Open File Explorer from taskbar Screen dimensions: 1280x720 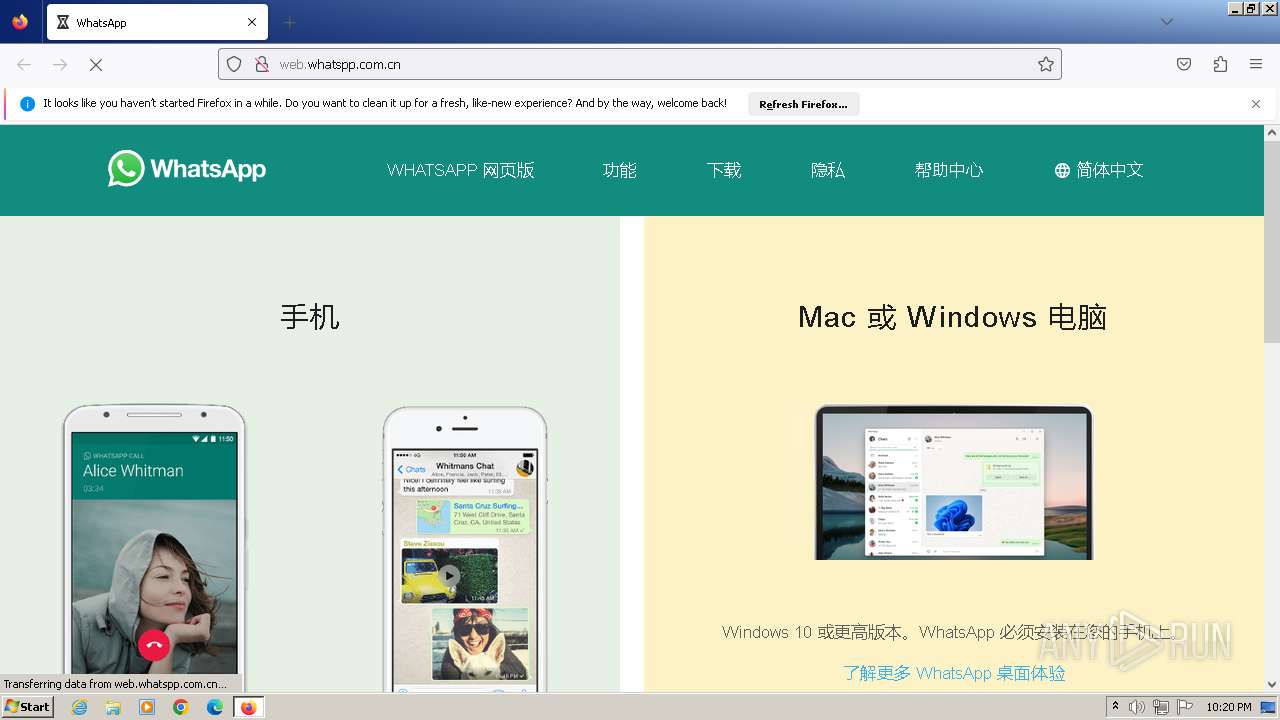[113, 707]
